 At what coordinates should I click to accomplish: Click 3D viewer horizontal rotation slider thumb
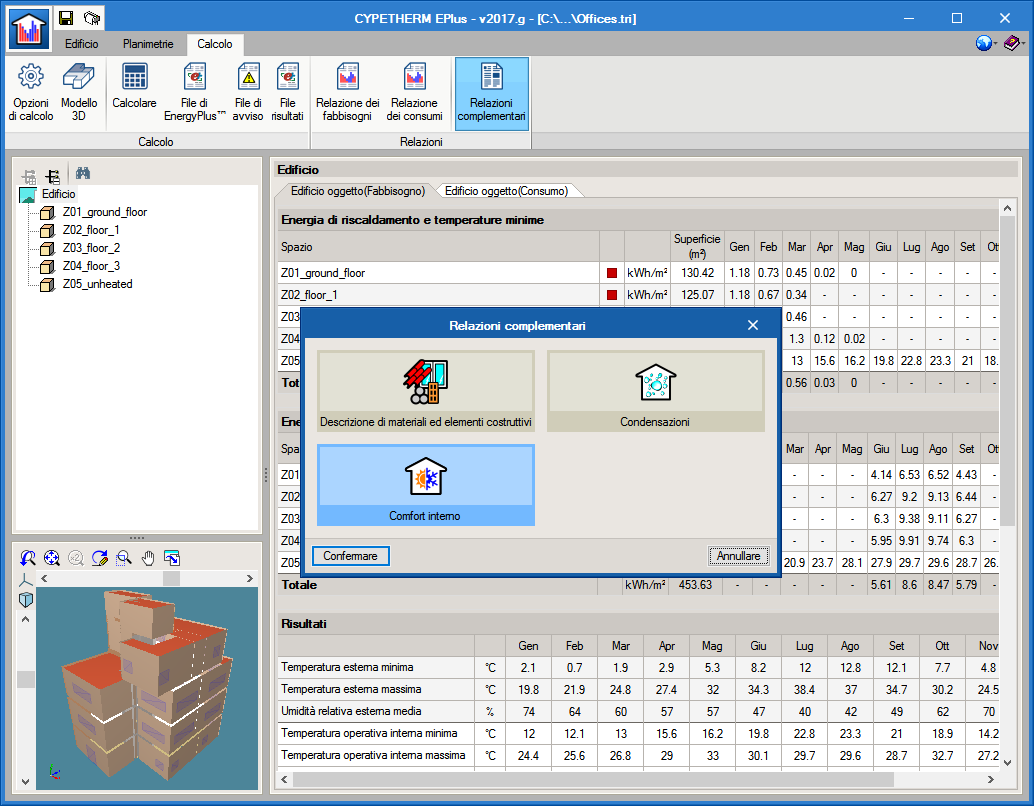click(171, 578)
